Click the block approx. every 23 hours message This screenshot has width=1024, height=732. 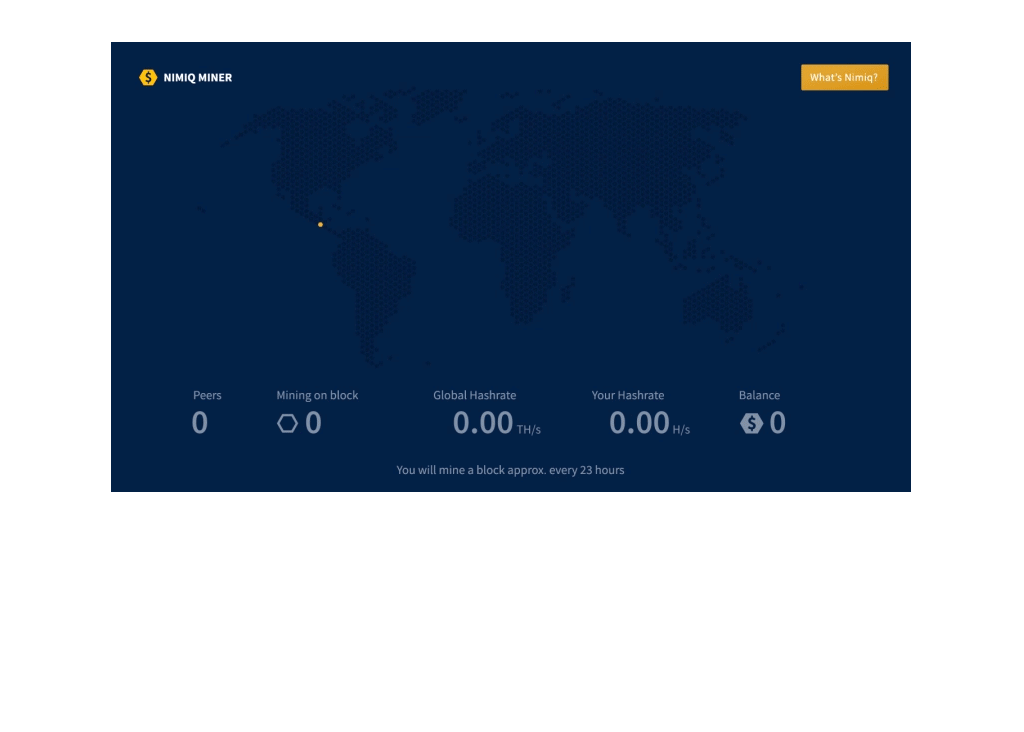point(510,470)
